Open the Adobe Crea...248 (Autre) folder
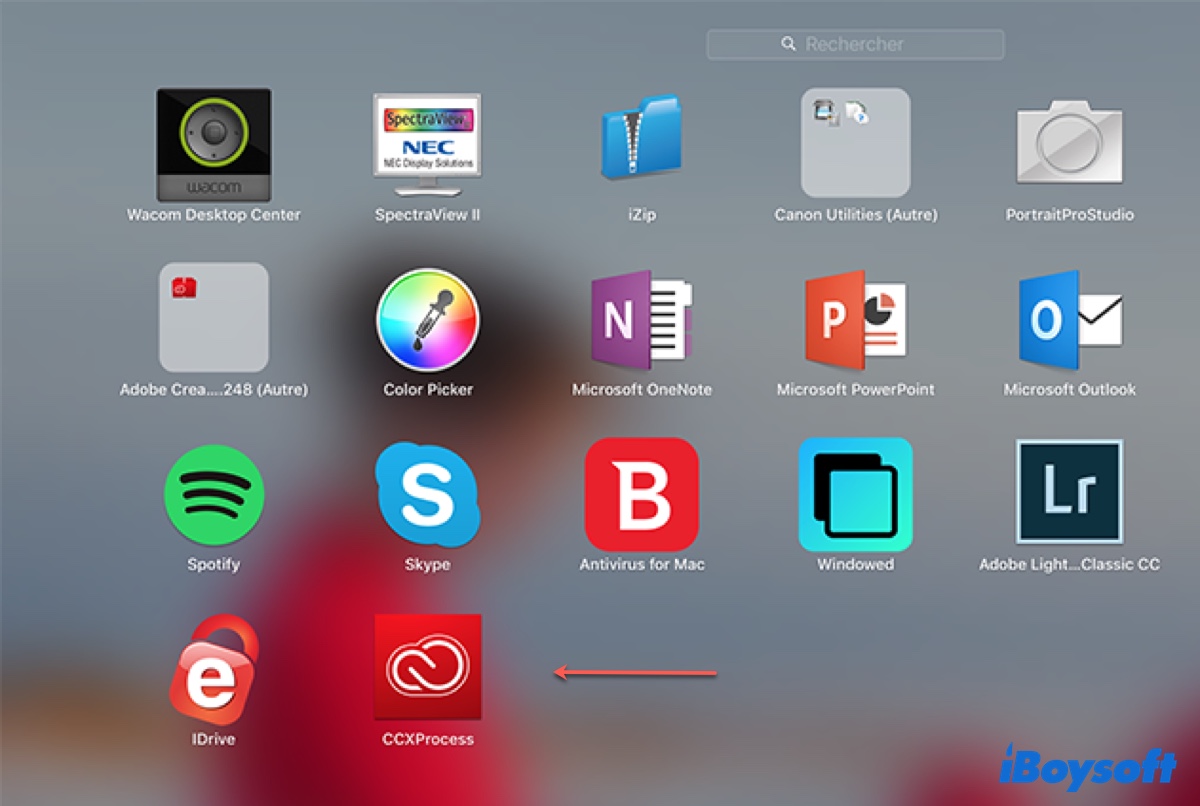Image resolution: width=1200 pixels, height=806 pixels. click(x=213, y=318)
